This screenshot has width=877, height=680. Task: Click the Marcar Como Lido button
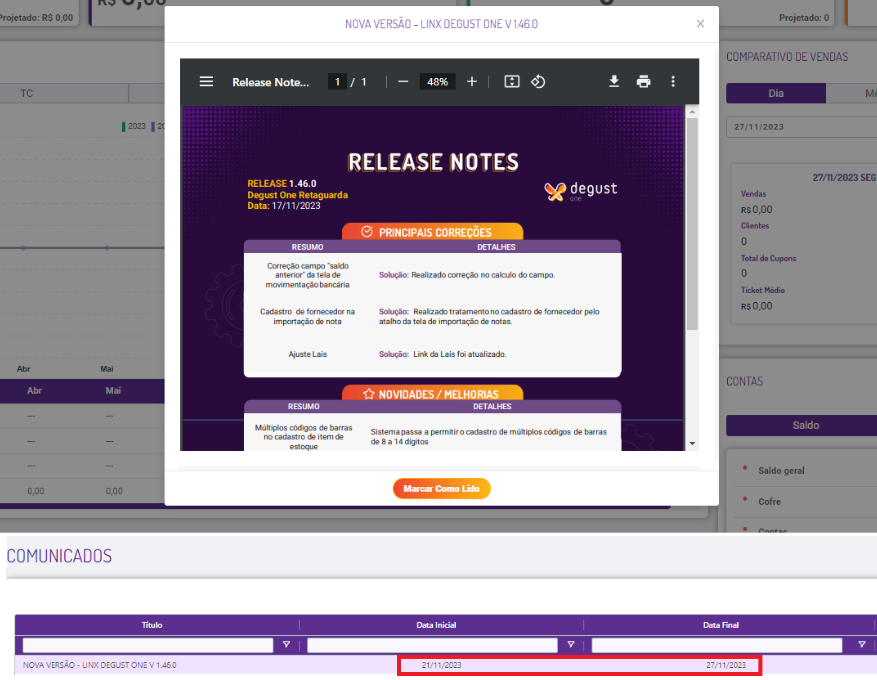441,488
